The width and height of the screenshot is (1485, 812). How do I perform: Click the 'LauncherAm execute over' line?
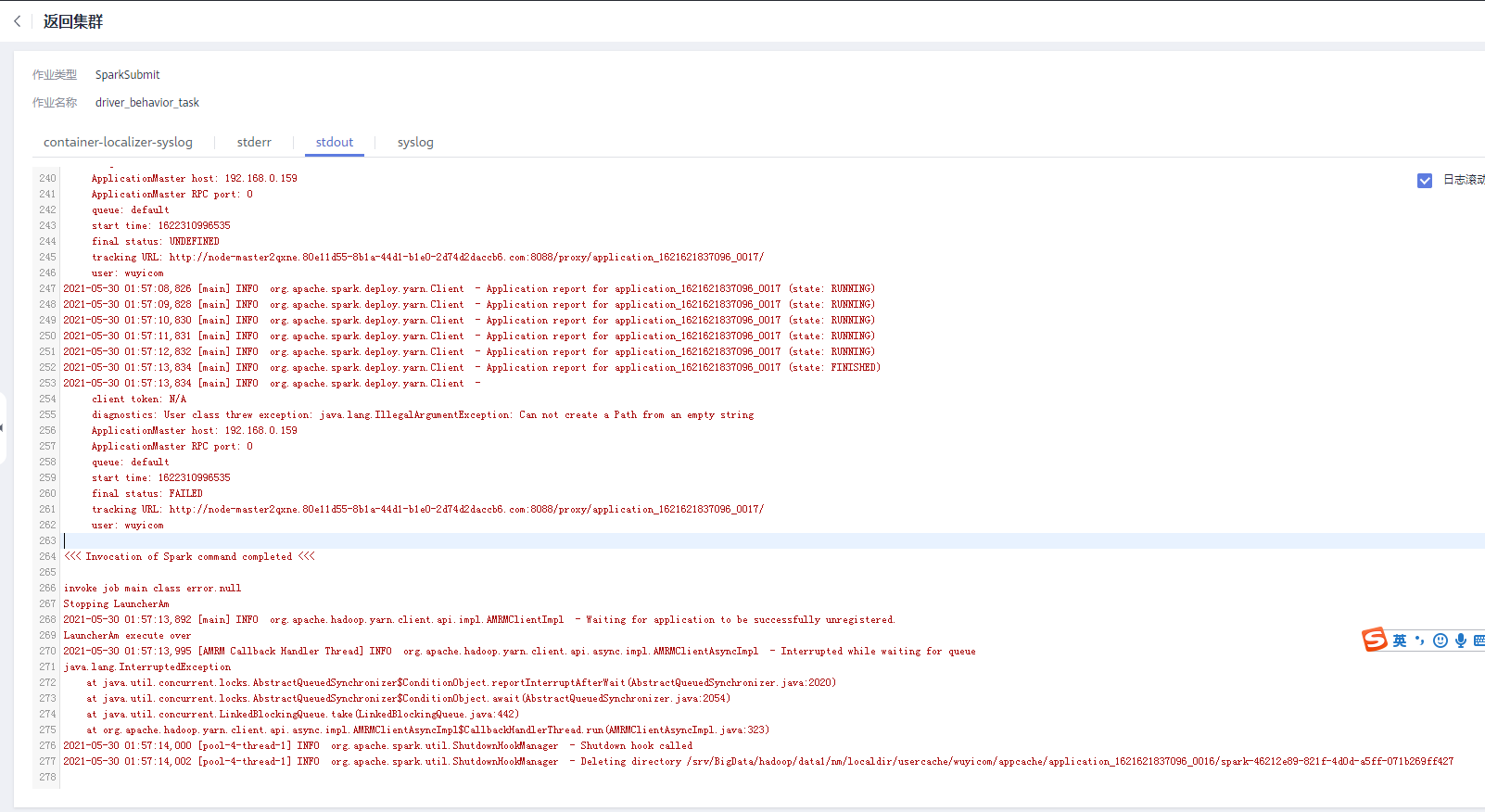[x=128, y=636]
